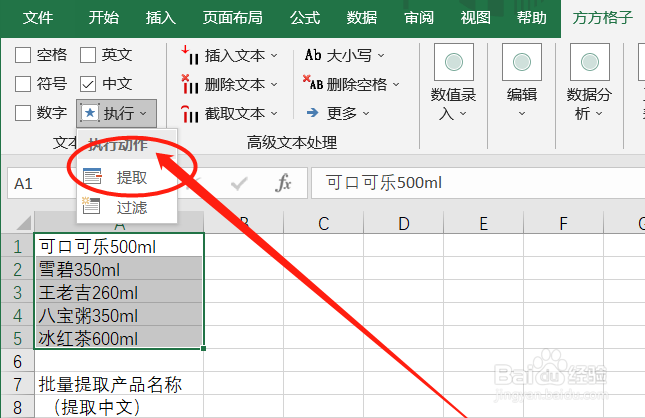The width and height of the screenshot is (645, 418).
Task: Click cell with 批量提取产品名称 text
Action: [x=119, y=384]
